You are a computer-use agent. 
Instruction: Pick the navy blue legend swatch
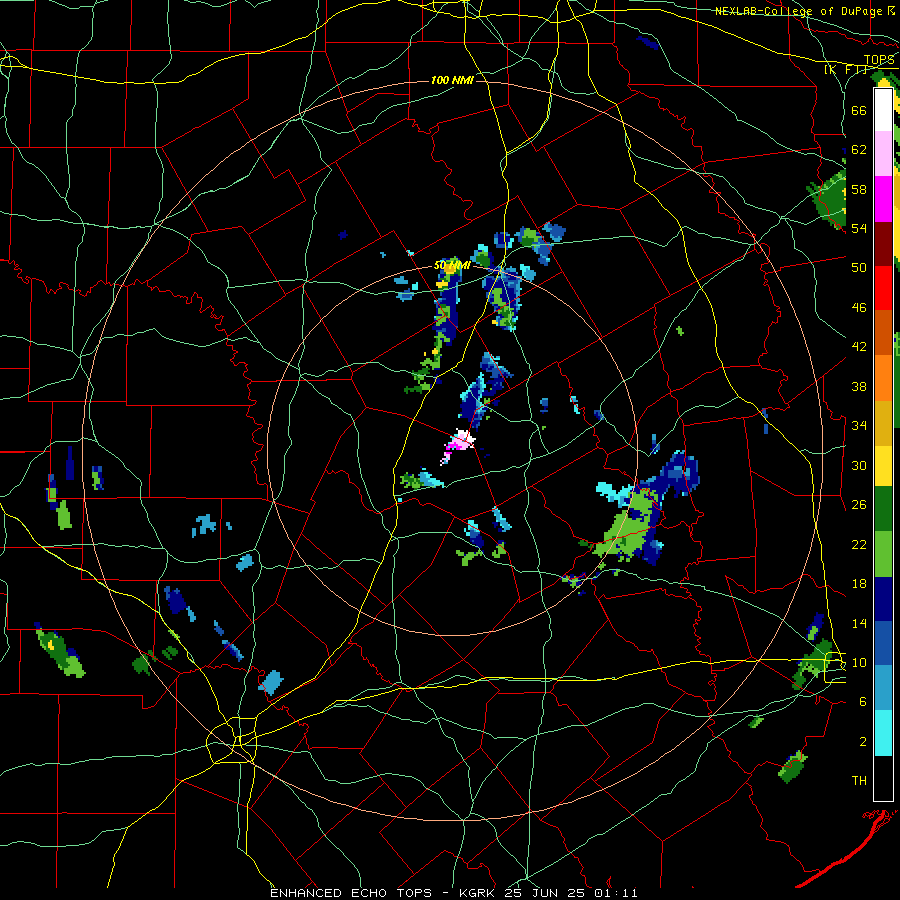(883, 599)
